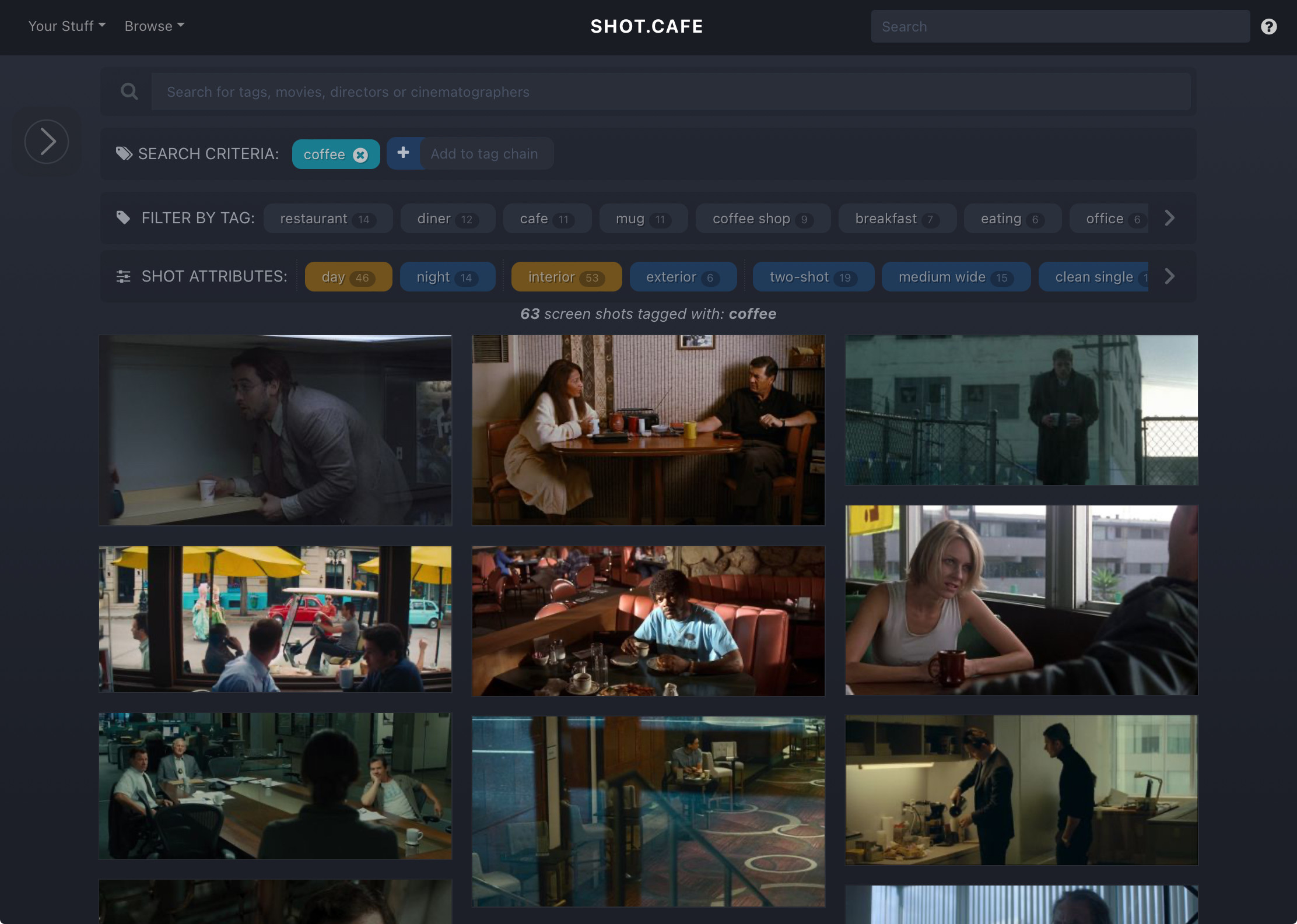Image resolution: width=1297 pixels, height=924 pixels.
Task: Click the magnifying glass search icon
Action: (129, 92)
